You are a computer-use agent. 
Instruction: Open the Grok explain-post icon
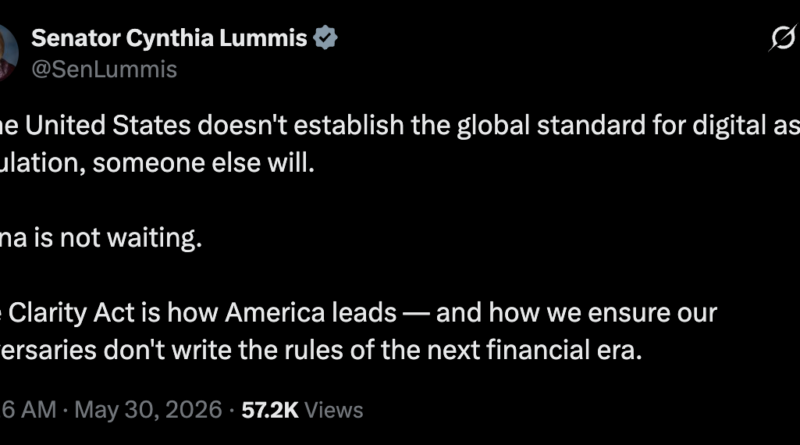point(783,38)
